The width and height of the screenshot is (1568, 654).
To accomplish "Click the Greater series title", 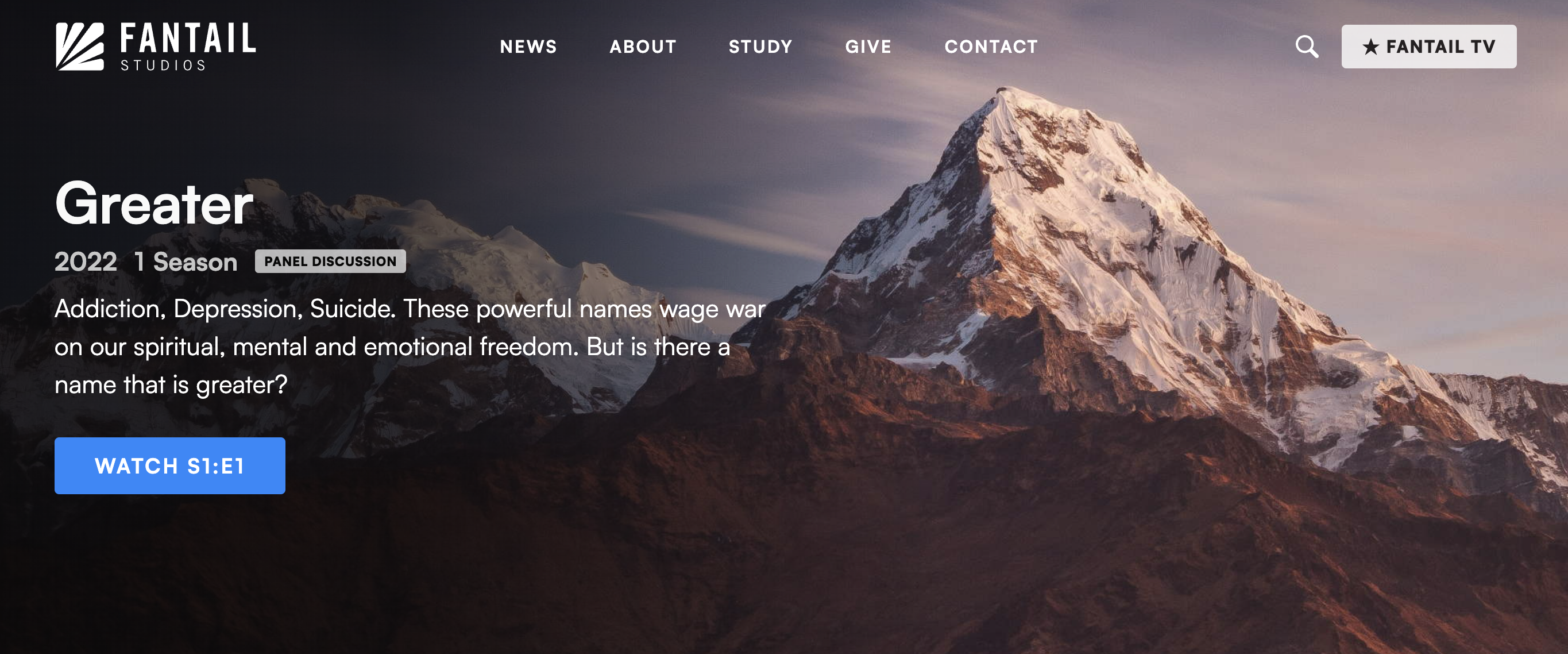I will (x=154, y=204).
